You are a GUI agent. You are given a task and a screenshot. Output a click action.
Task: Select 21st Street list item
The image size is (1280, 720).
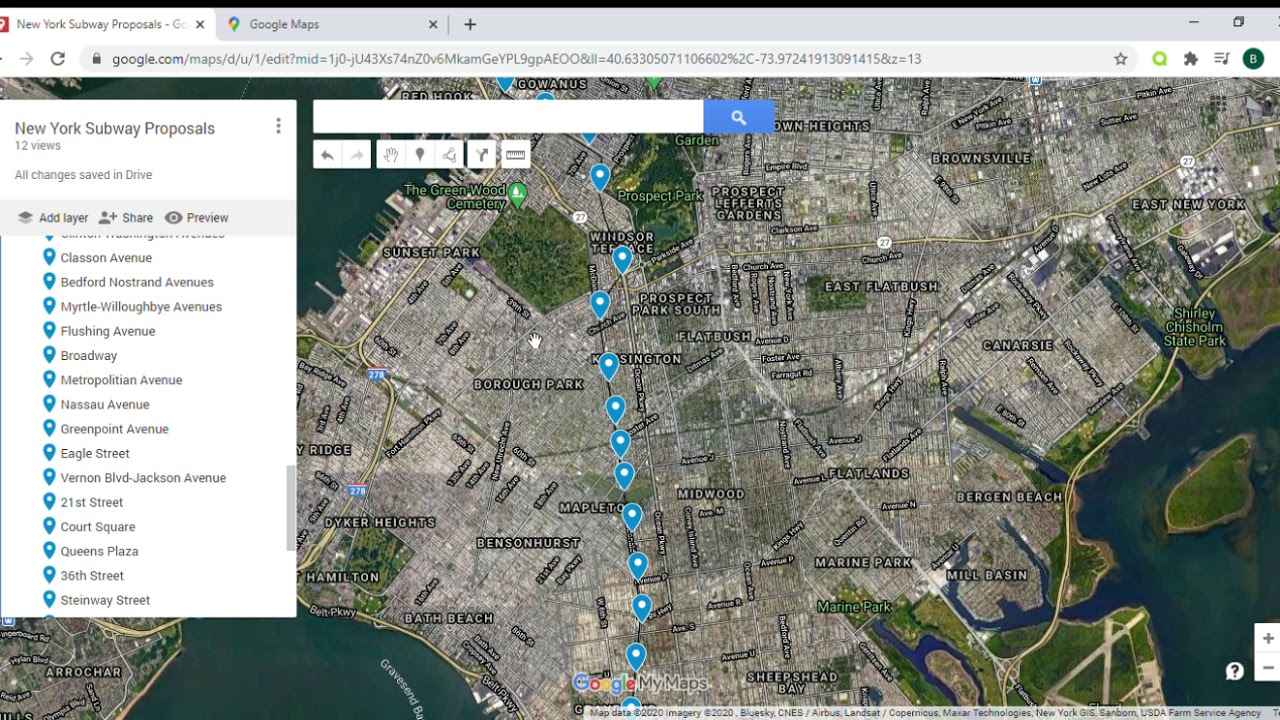coord(92,503)
